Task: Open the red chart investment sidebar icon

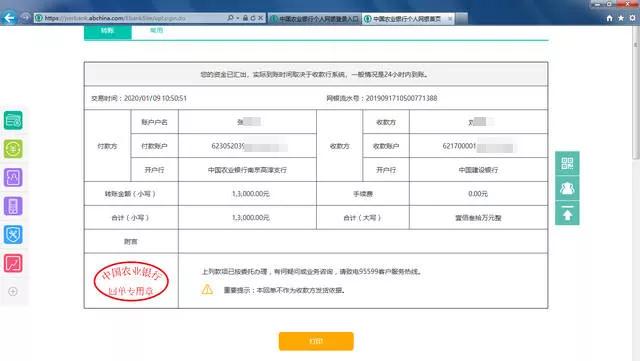Action: pos(13,263)
